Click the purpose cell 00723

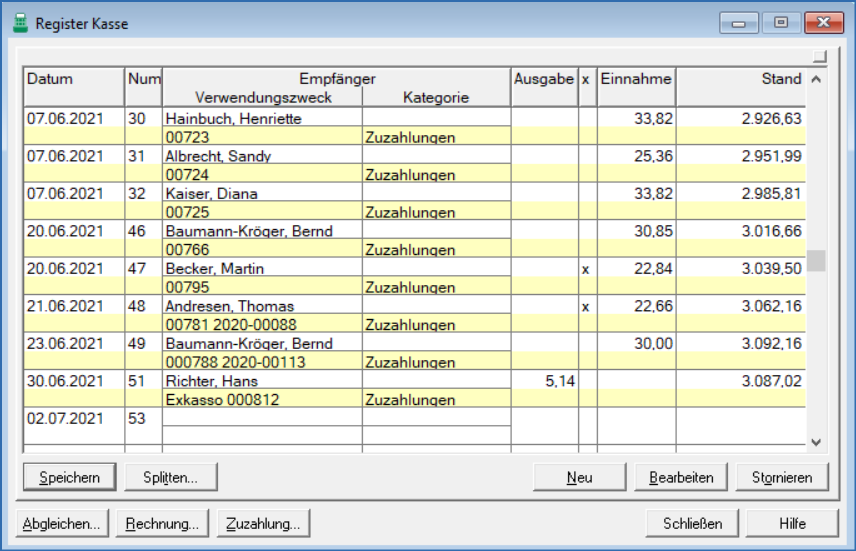(262, 137)
